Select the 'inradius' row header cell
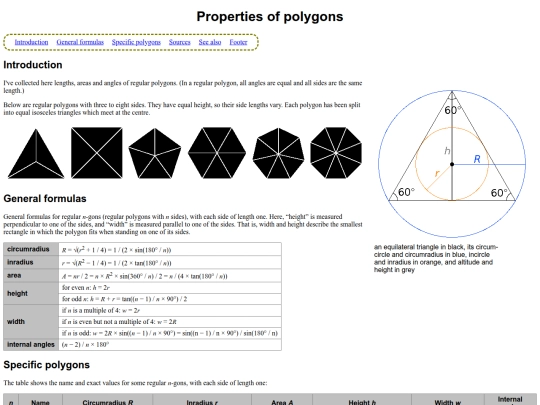The height and width of the screenshot is (405, 540). 31,262
